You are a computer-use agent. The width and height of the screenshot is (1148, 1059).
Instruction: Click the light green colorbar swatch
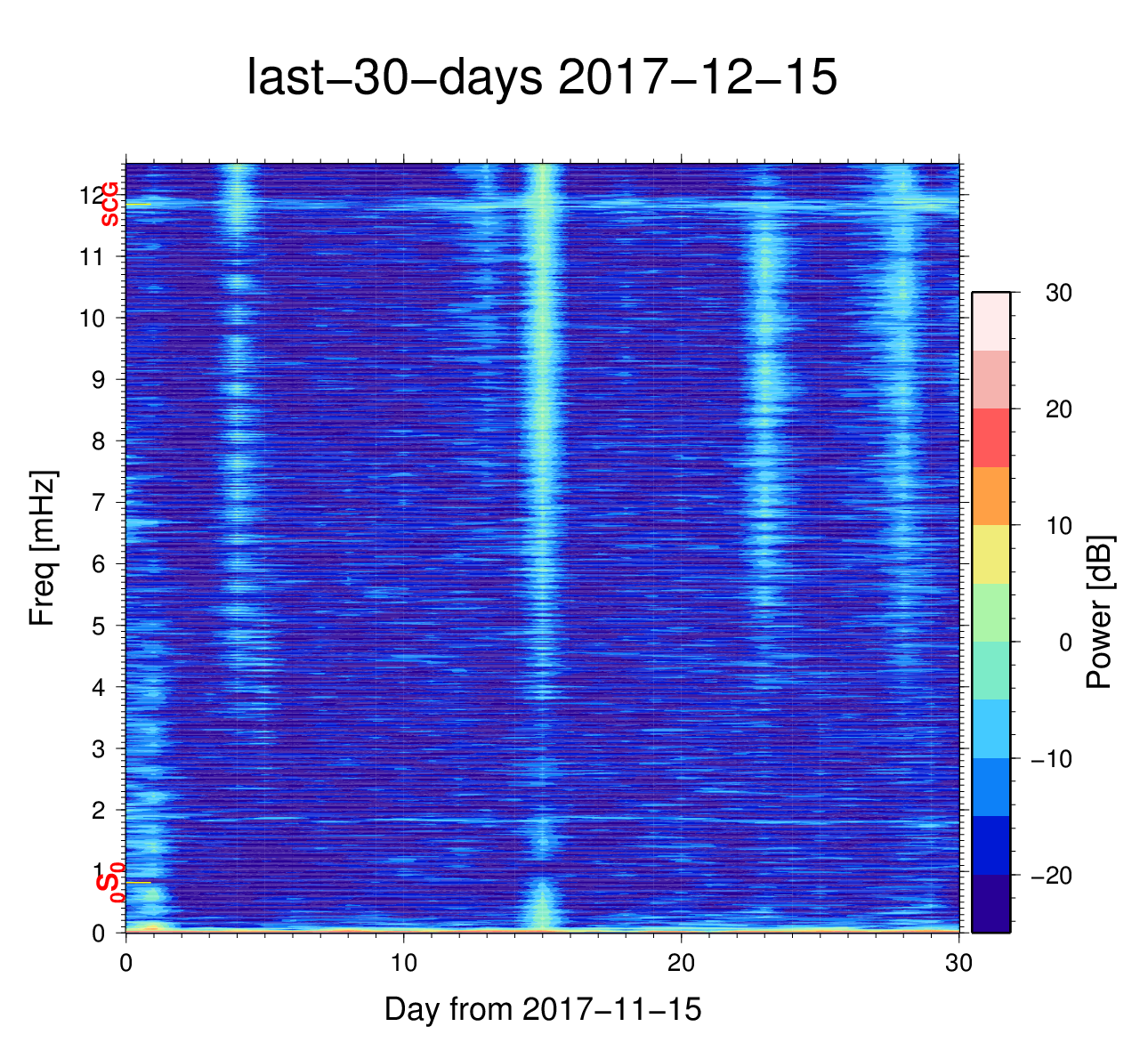point(990,612)
